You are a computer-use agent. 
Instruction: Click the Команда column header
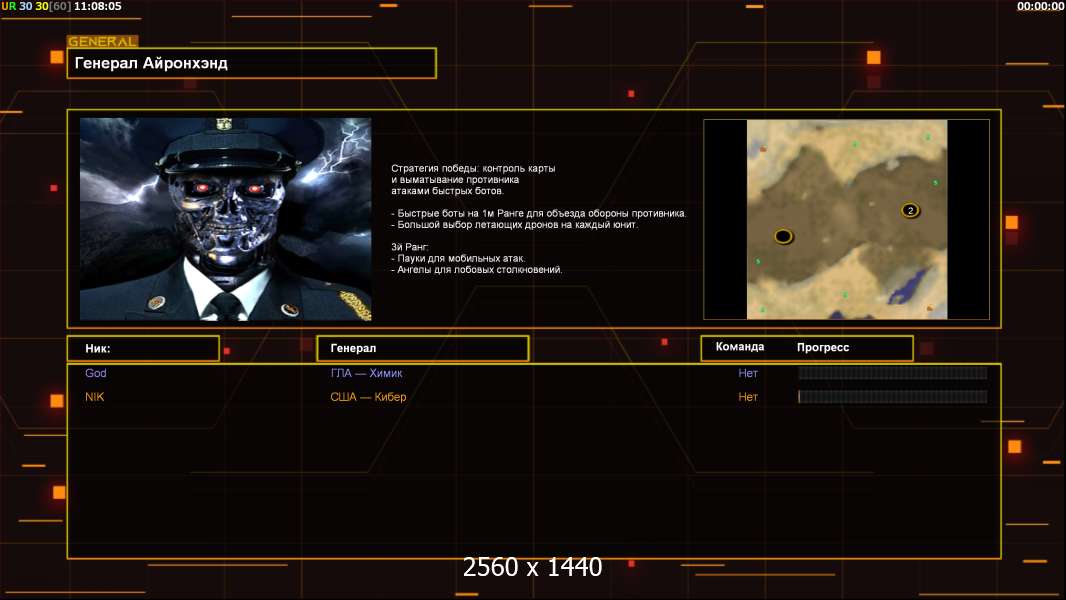click(740, 347)
